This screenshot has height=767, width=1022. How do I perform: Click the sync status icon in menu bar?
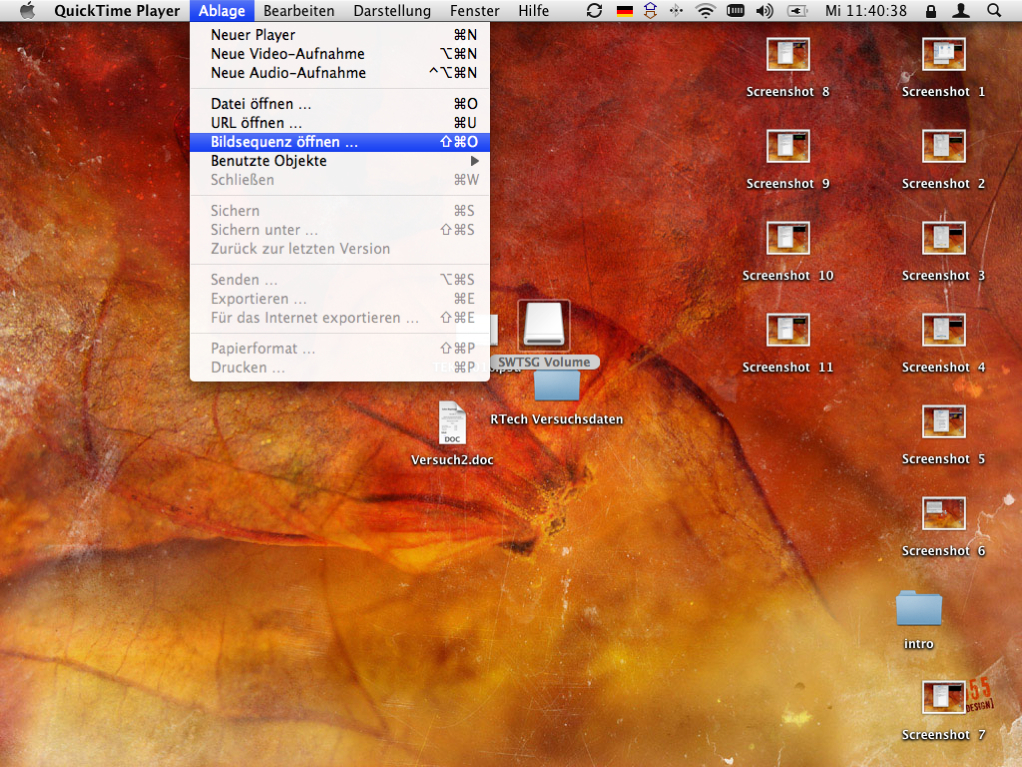594,10
